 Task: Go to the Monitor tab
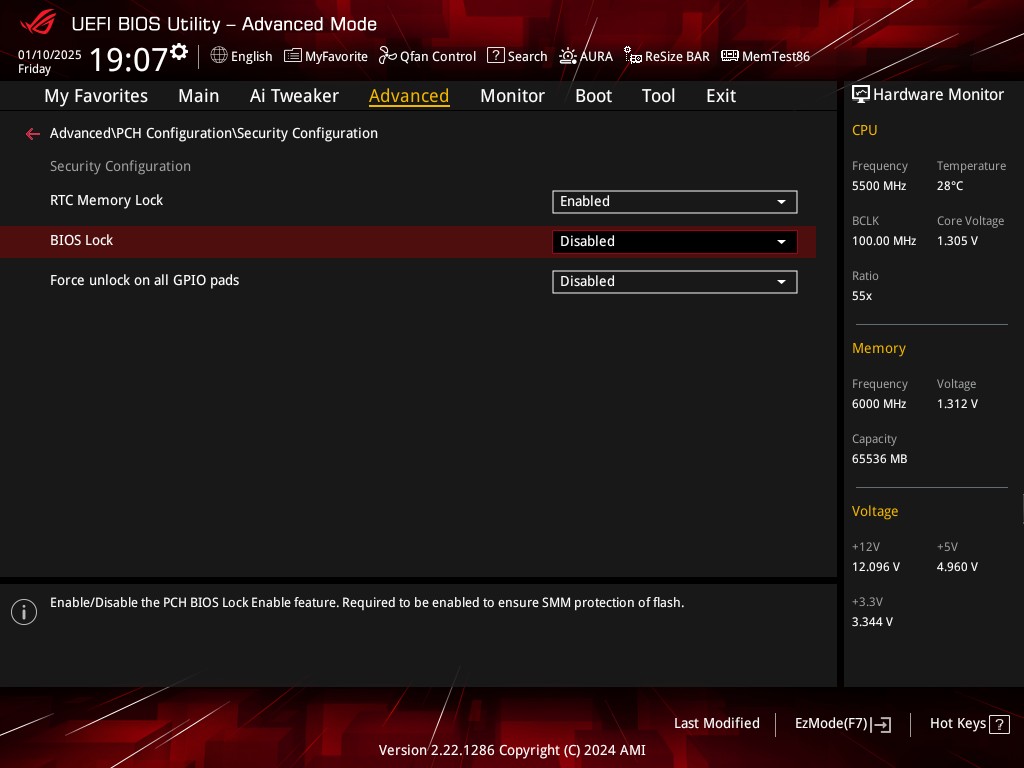tap(512, 96)
